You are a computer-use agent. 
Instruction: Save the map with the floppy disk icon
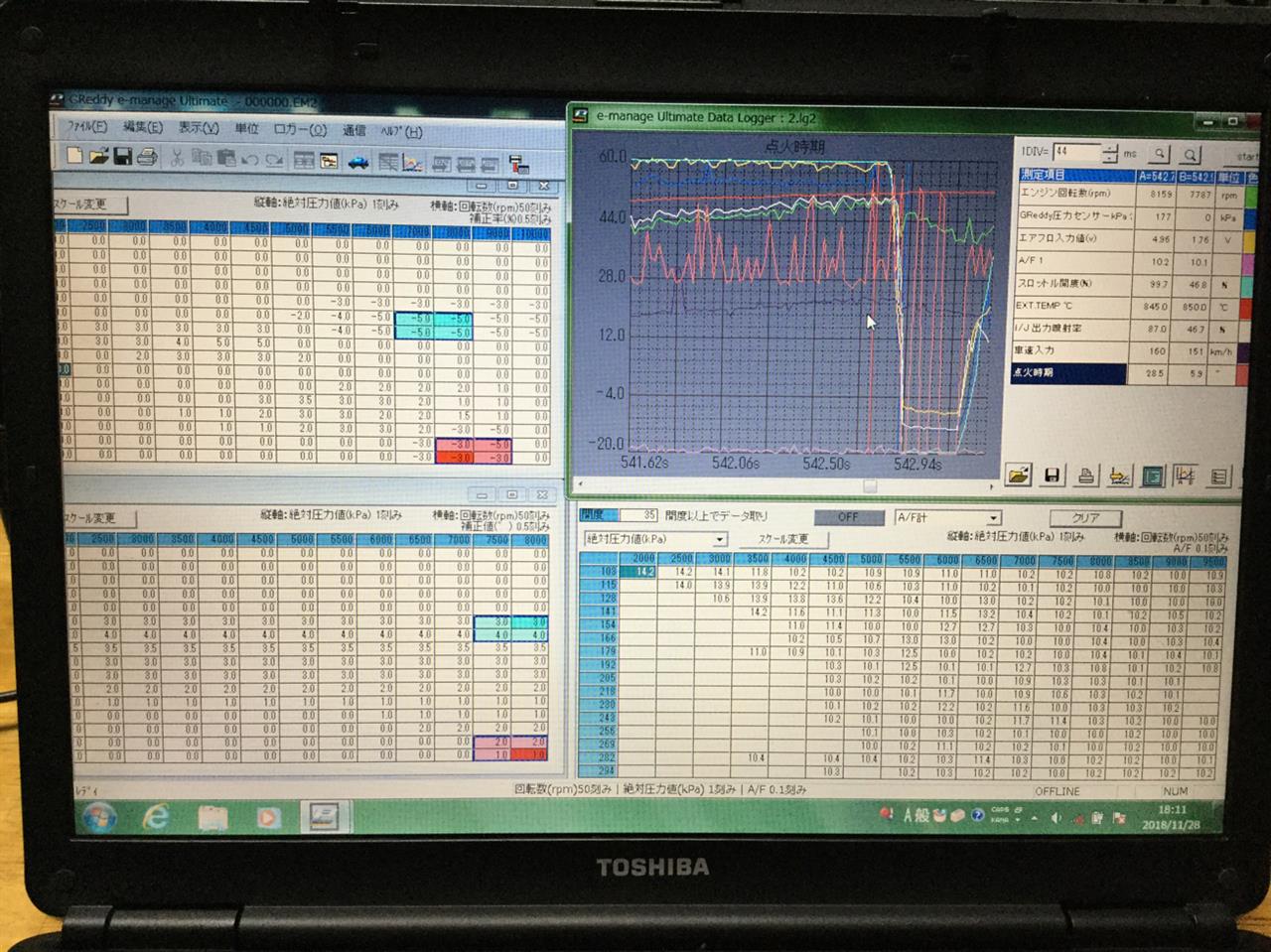coord(123,157)
